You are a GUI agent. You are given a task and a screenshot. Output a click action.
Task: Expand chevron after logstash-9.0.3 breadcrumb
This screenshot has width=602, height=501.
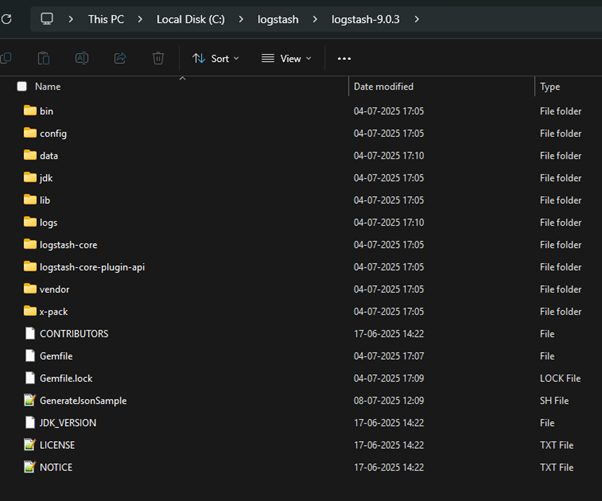417,19
